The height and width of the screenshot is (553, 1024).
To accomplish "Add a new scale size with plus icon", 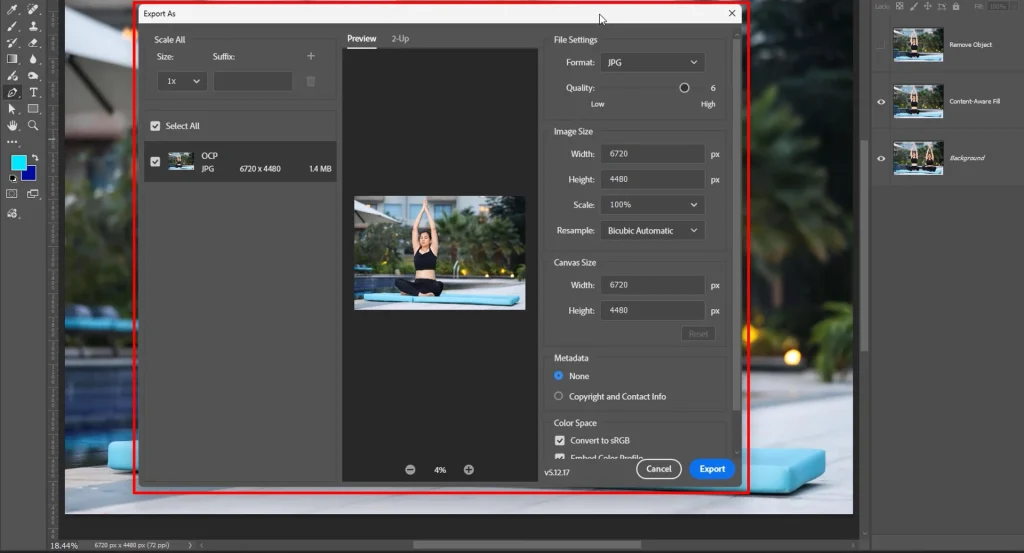I will pyautogui.click(x=311, y=56).
